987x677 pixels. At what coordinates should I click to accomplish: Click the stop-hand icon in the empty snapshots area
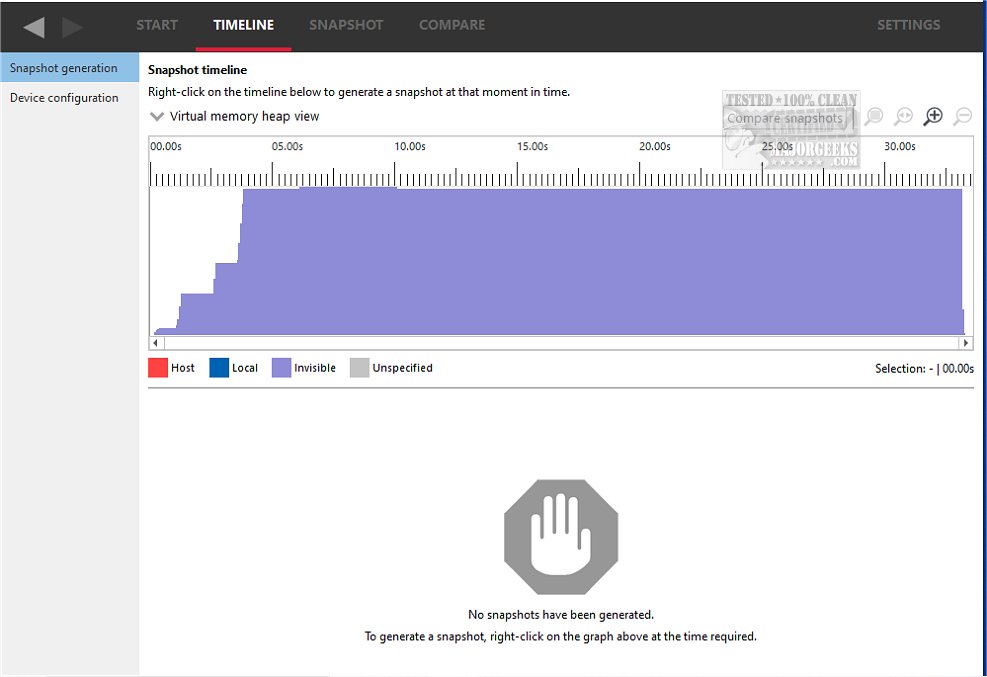pyautogui.click(x=561, y=537)
